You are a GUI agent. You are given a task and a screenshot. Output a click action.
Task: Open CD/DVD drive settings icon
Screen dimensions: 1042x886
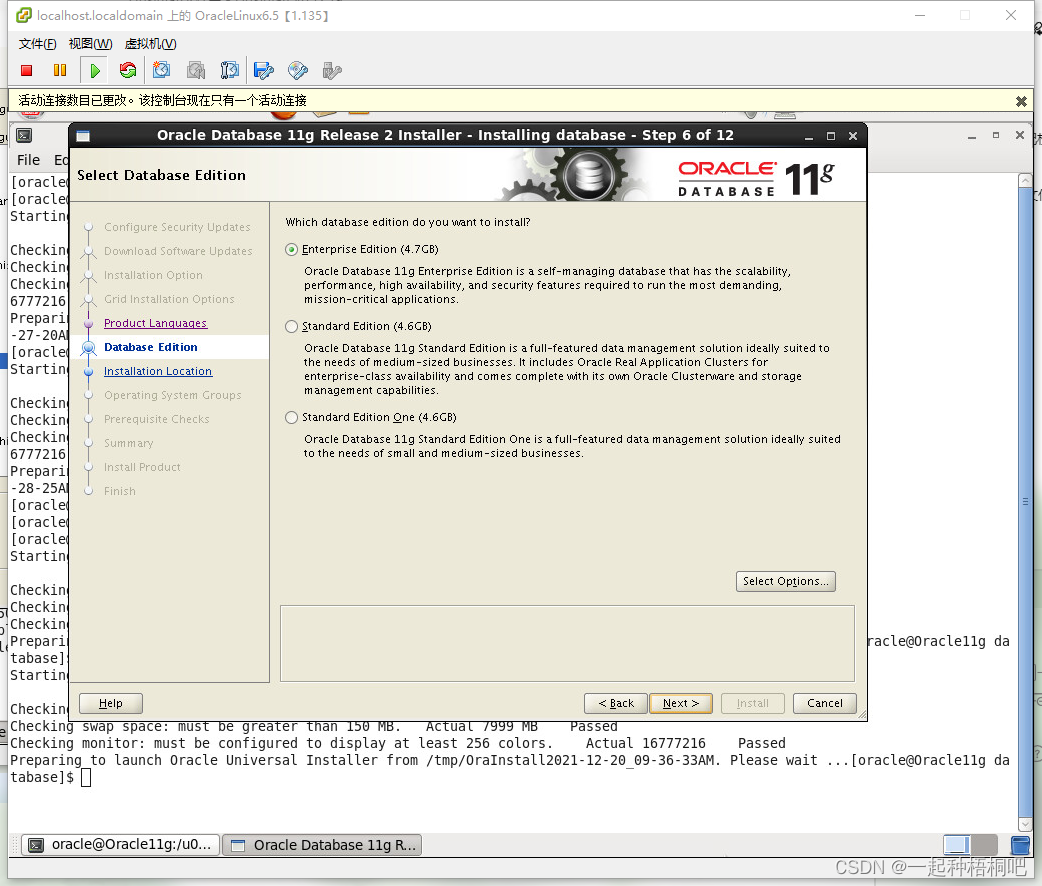[x=297, y=70]
